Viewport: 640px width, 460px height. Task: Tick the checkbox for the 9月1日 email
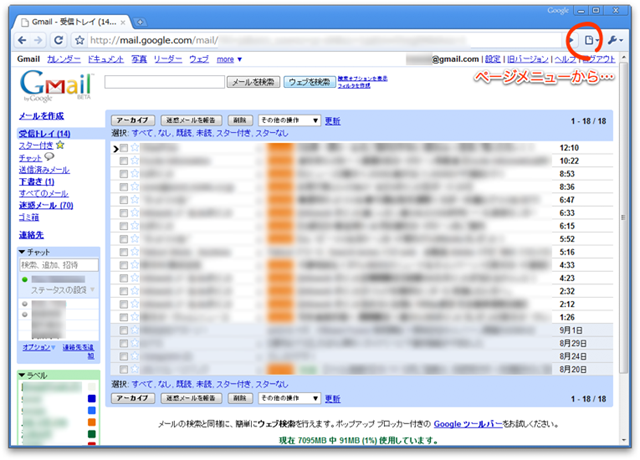pos(124,330)
